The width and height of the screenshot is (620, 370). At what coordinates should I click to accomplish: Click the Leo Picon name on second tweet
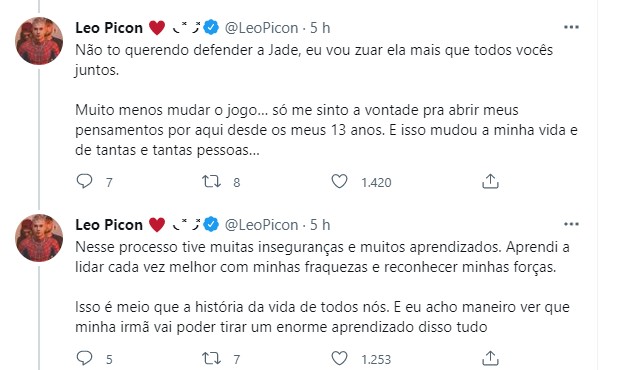click(x=109, y=225)
